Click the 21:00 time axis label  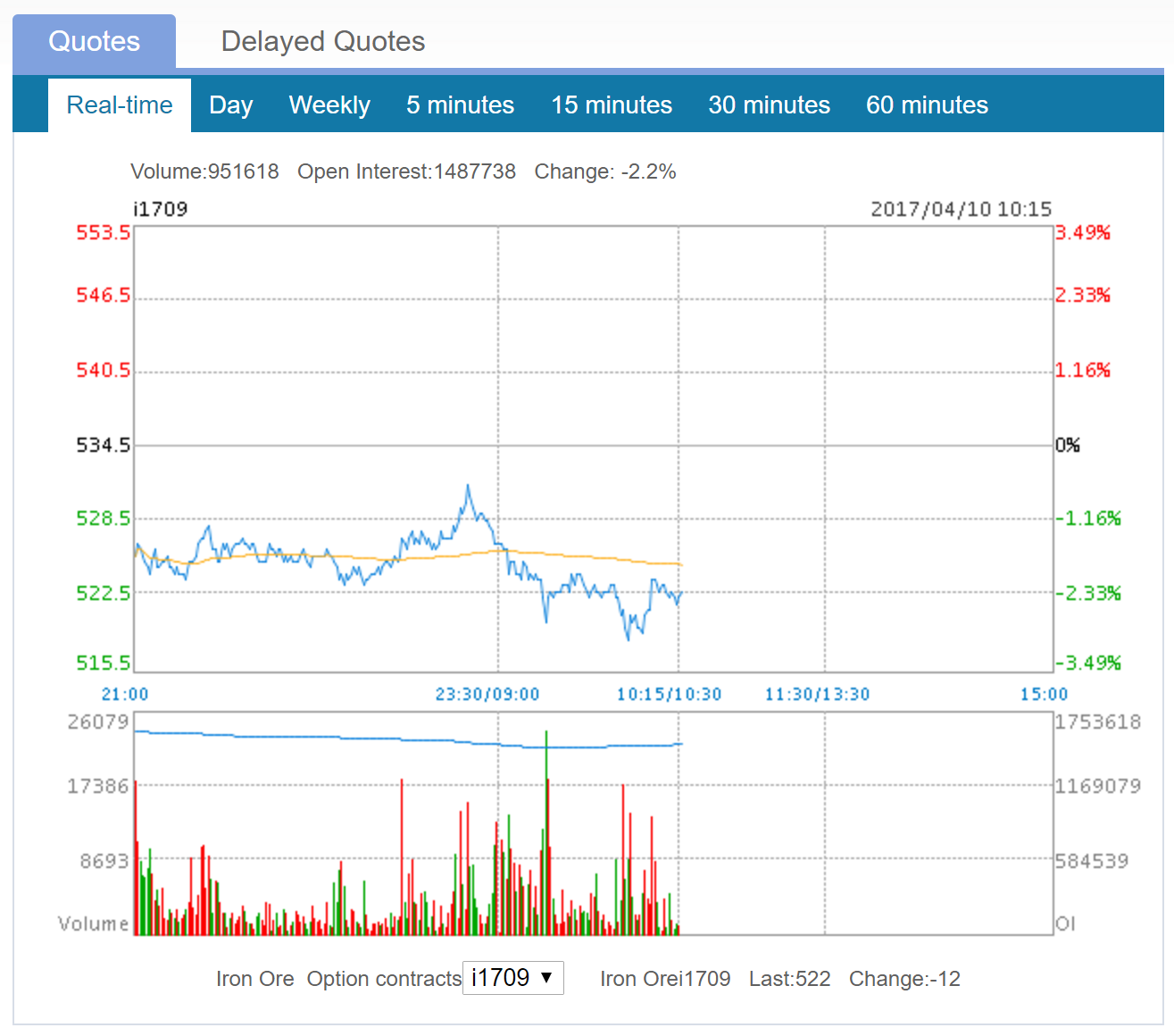[125, 694]
